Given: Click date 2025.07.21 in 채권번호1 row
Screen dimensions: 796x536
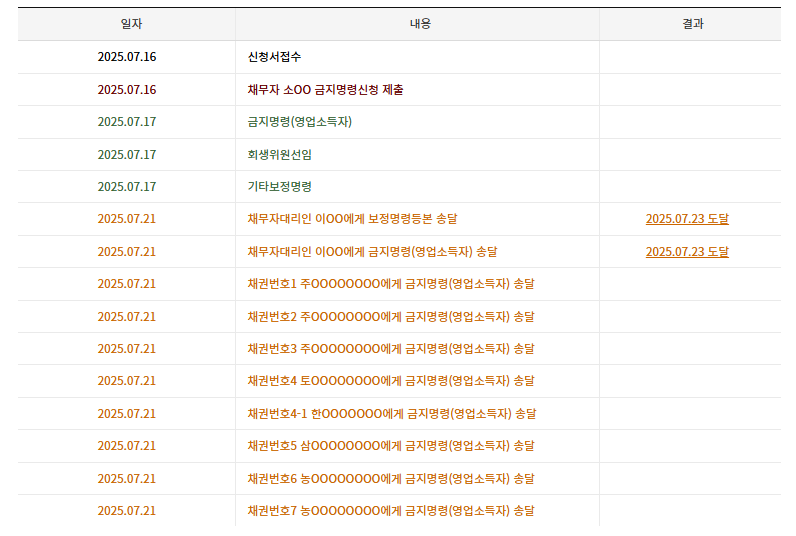Looking at the screenshot, I should 127,284.
